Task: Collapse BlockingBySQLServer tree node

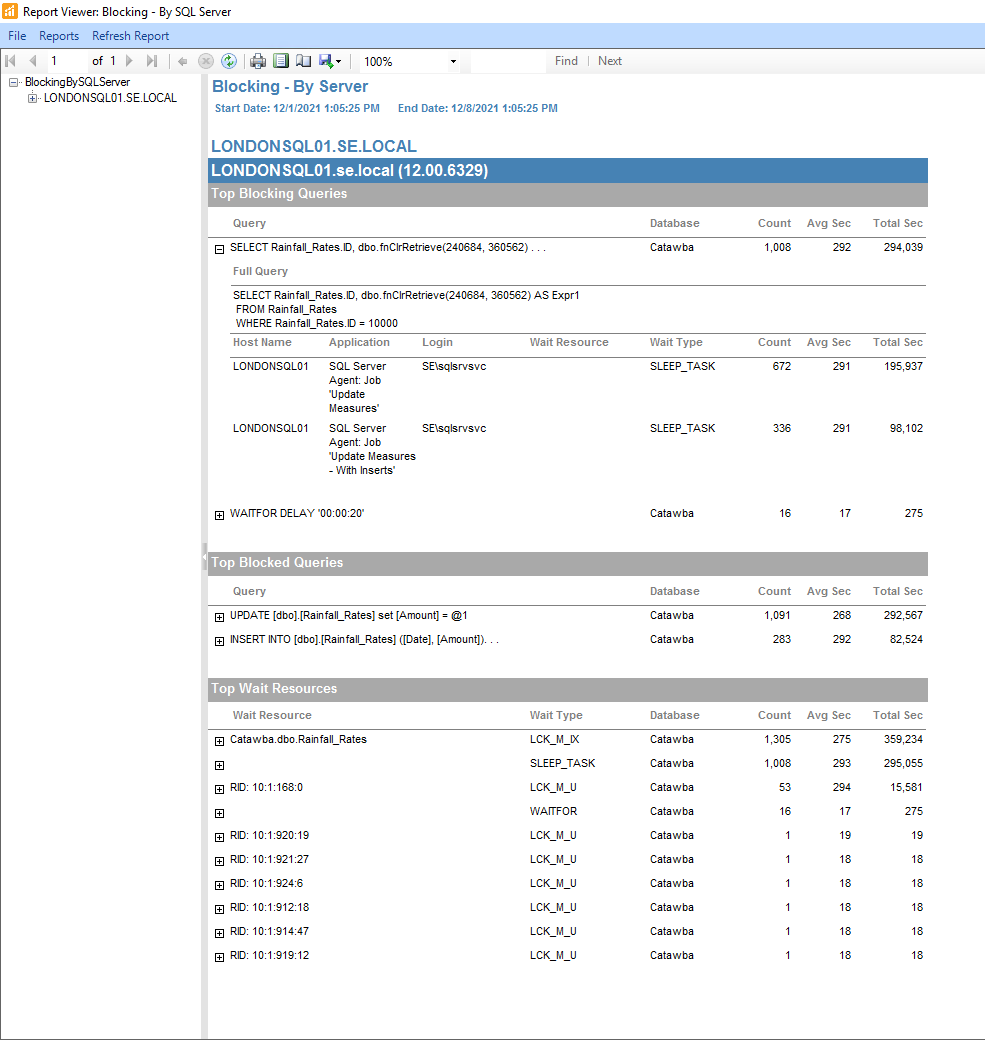Action: click(13, 82)
